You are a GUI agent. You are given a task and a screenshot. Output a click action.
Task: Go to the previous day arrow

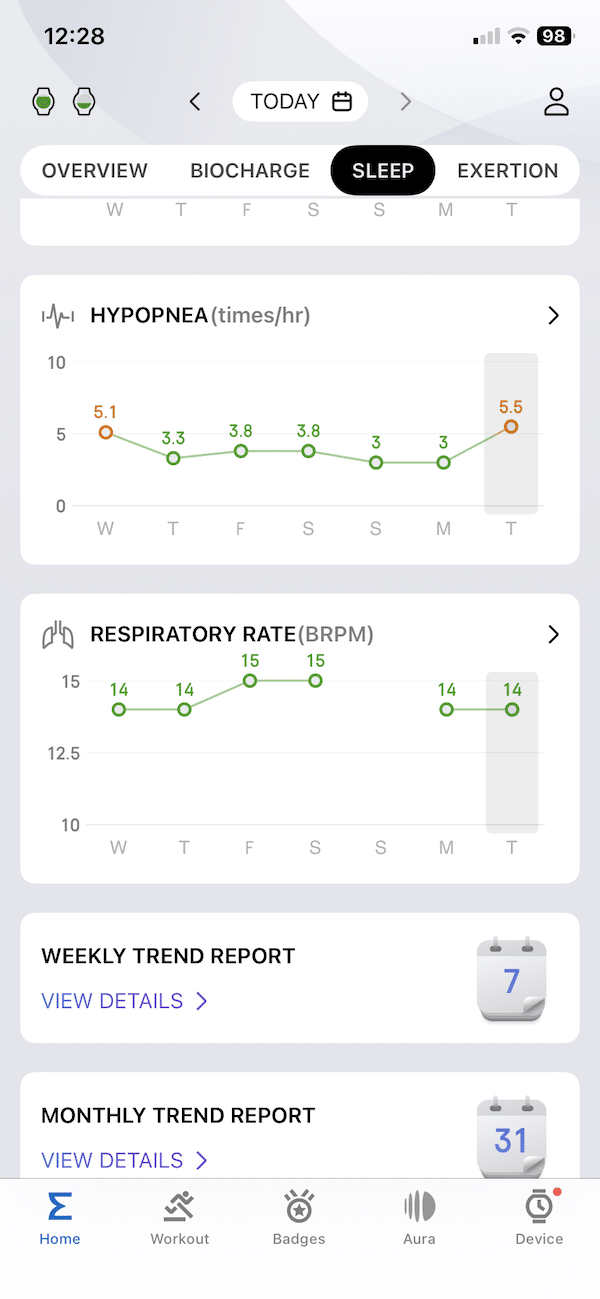[196, 101]
